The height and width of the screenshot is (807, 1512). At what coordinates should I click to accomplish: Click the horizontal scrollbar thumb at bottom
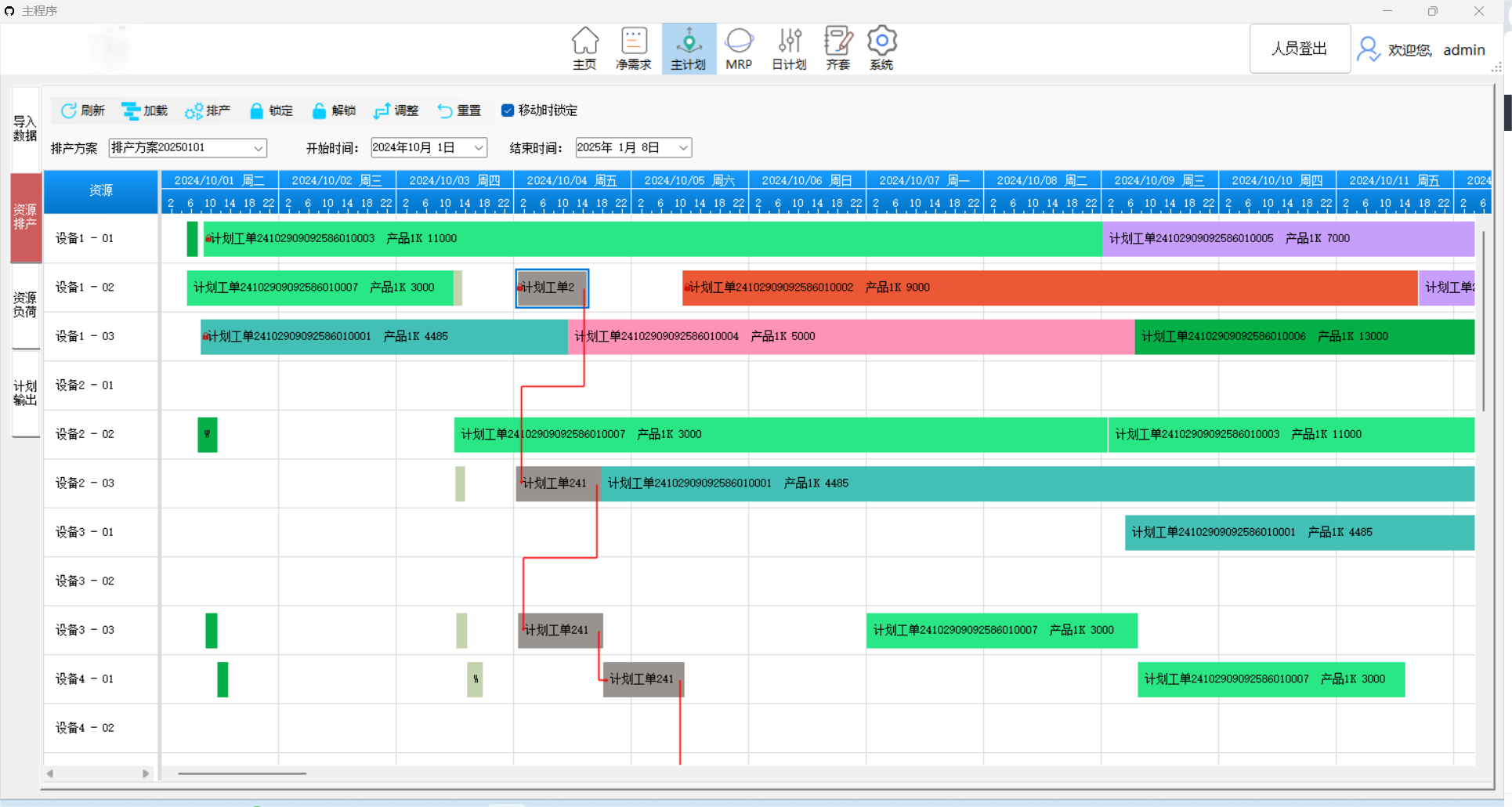coord(241,773)
